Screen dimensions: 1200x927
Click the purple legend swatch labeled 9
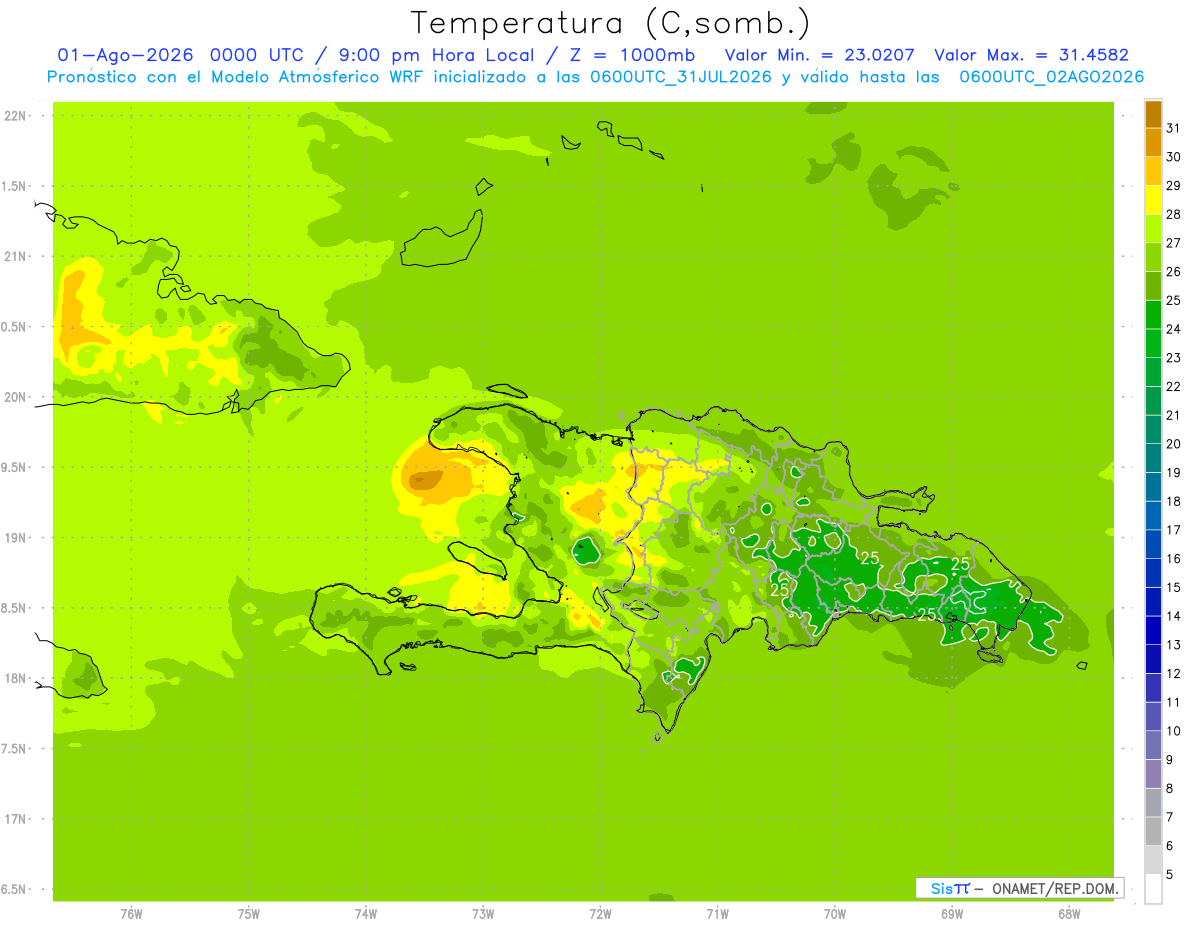tap(1153, 746)
